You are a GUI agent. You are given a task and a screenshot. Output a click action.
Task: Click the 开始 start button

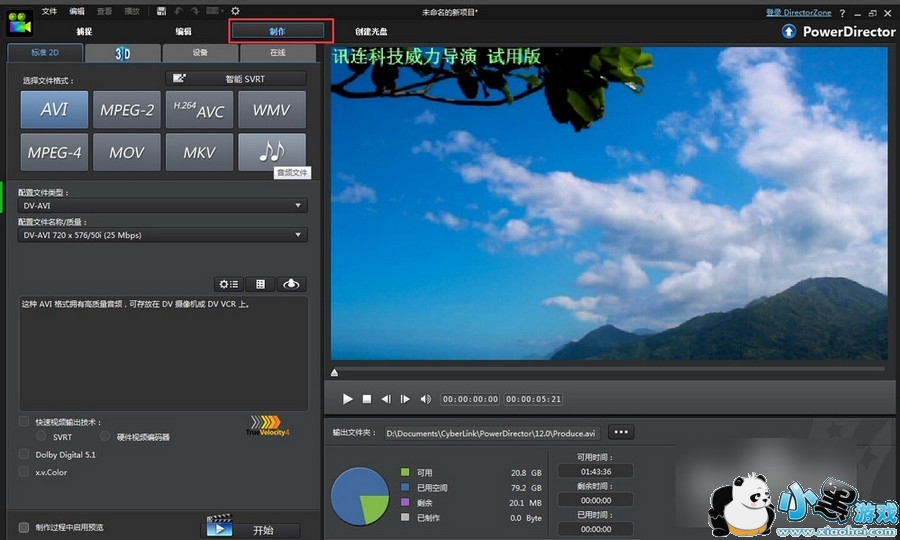[x=251, y=528]
